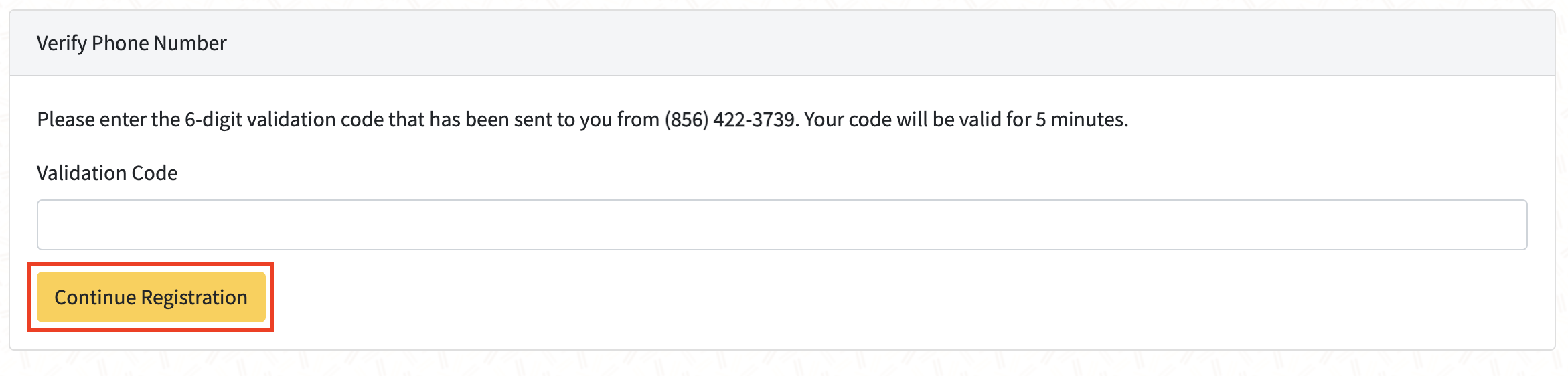Click the word 'Verify' in the panel title
This screenshot has height=376, width=1568.
point(62,43)
